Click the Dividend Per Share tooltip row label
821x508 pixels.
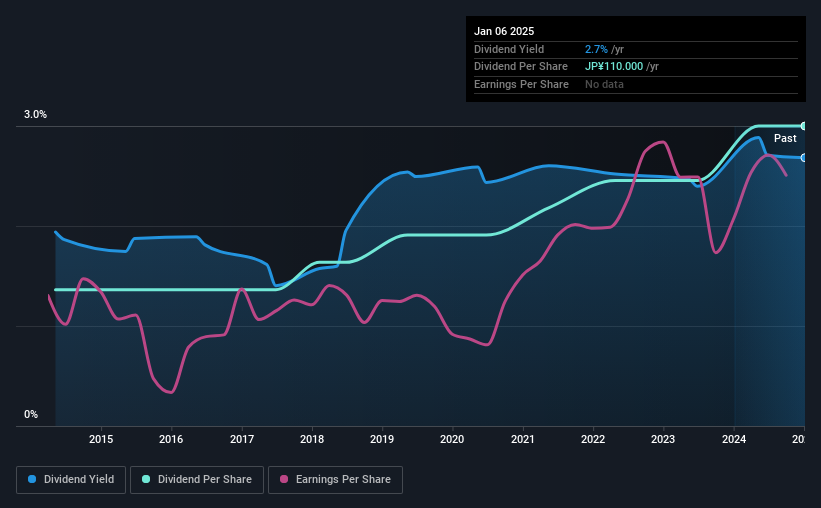[x=520, y=67]
